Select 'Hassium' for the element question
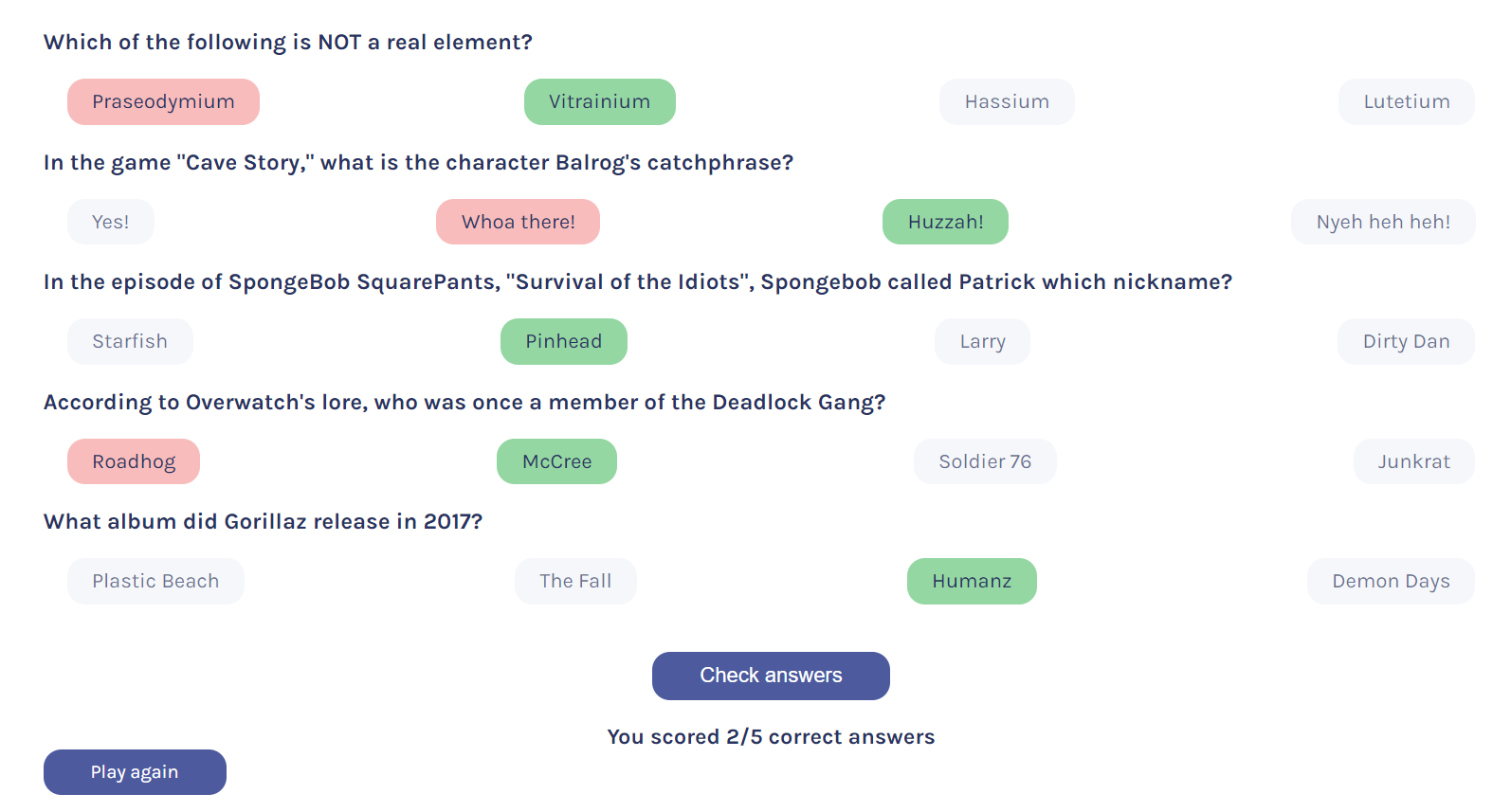The height and width of the screenshot is (812, 1511). click(1007, 101)
